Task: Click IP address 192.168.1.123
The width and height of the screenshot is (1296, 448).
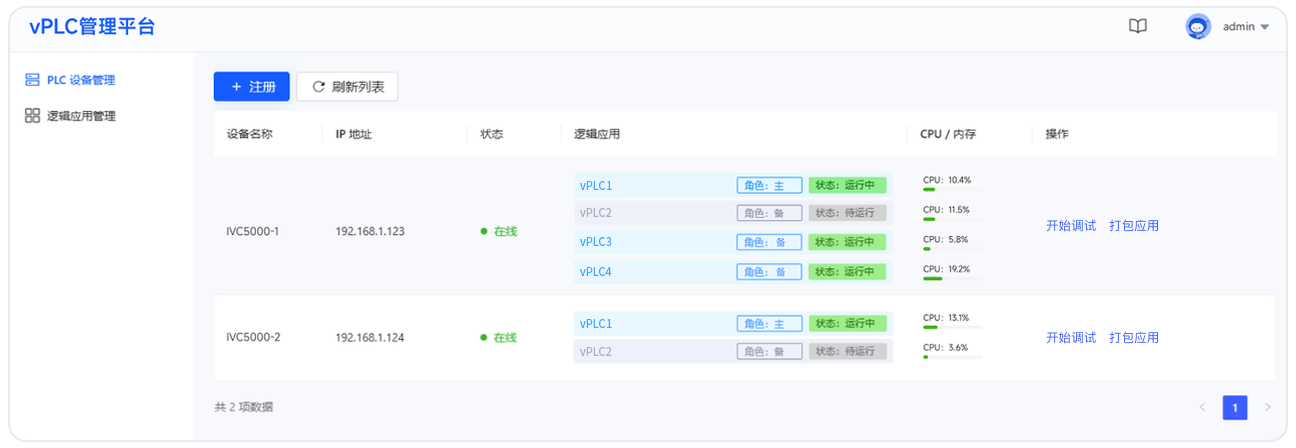Action: pyautogui.click(x=370, y=231)
